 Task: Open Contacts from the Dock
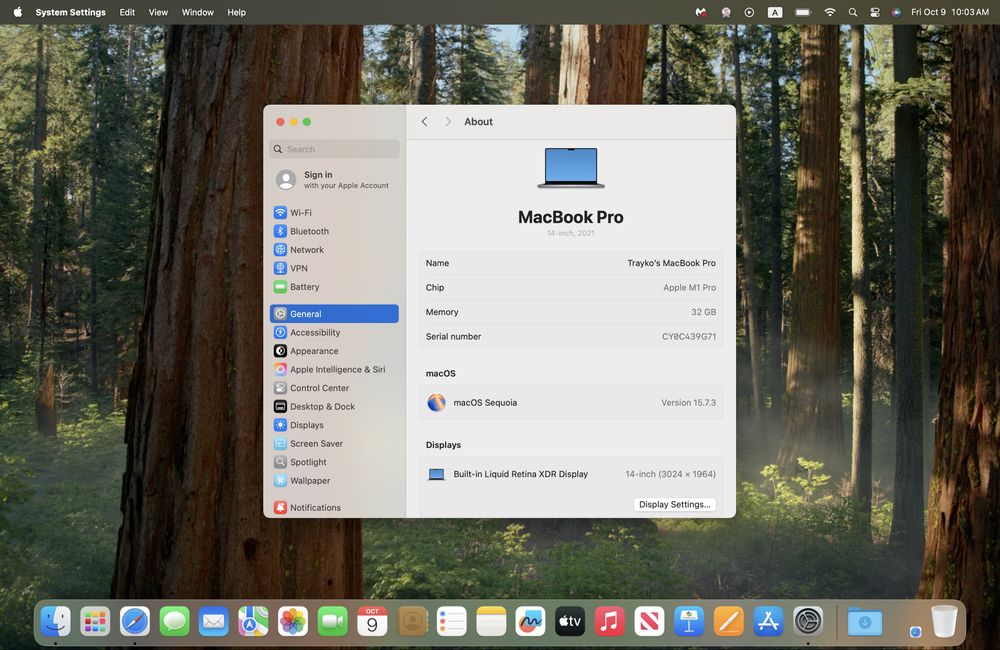pyautogui.click(x=412, y=621)
